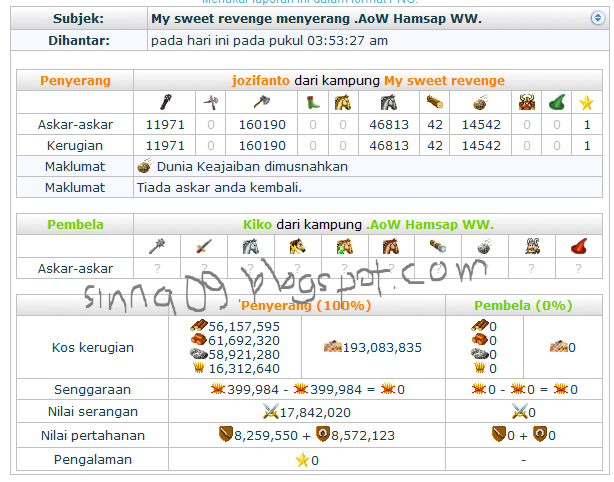Click the text Dunia Keajaiban dimusnahkan

click(252, 167)
